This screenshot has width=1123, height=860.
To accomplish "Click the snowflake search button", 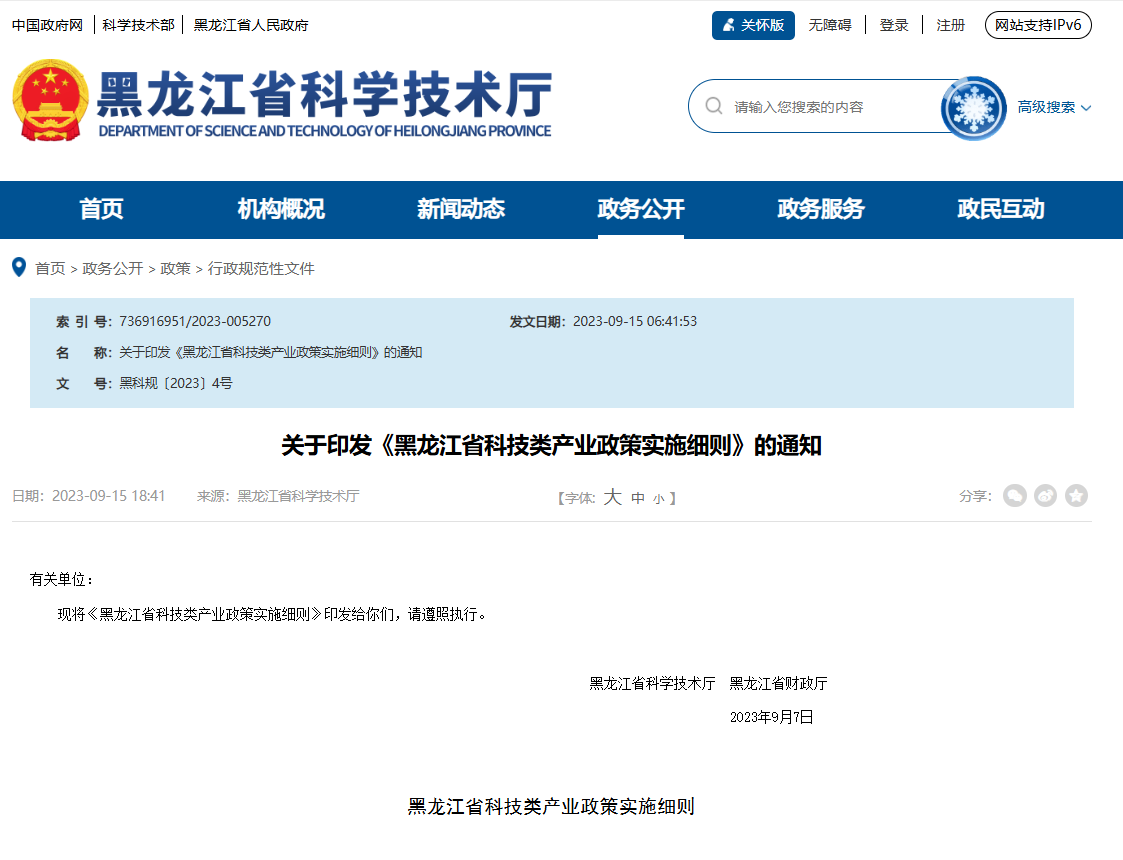I will (972, 107).
